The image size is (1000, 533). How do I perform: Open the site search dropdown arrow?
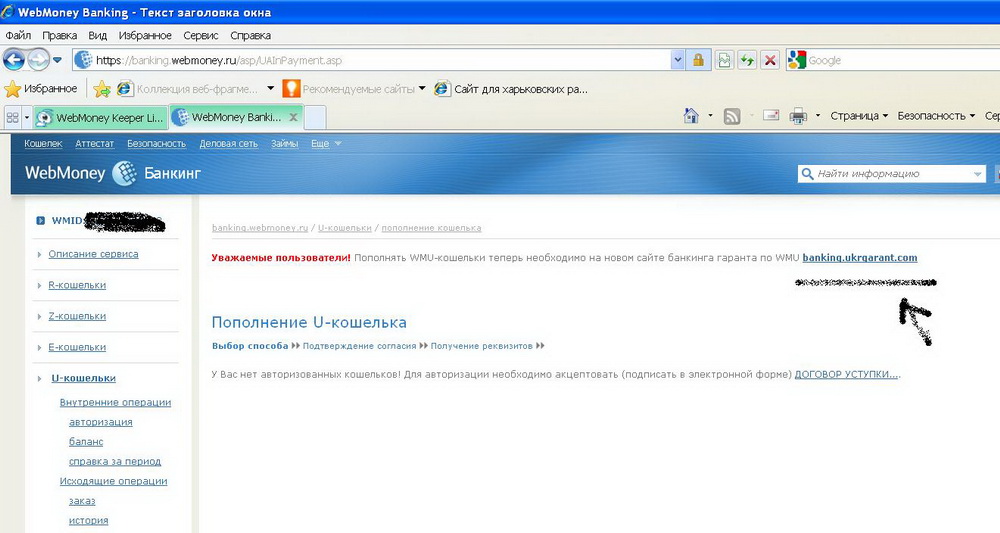978,173
